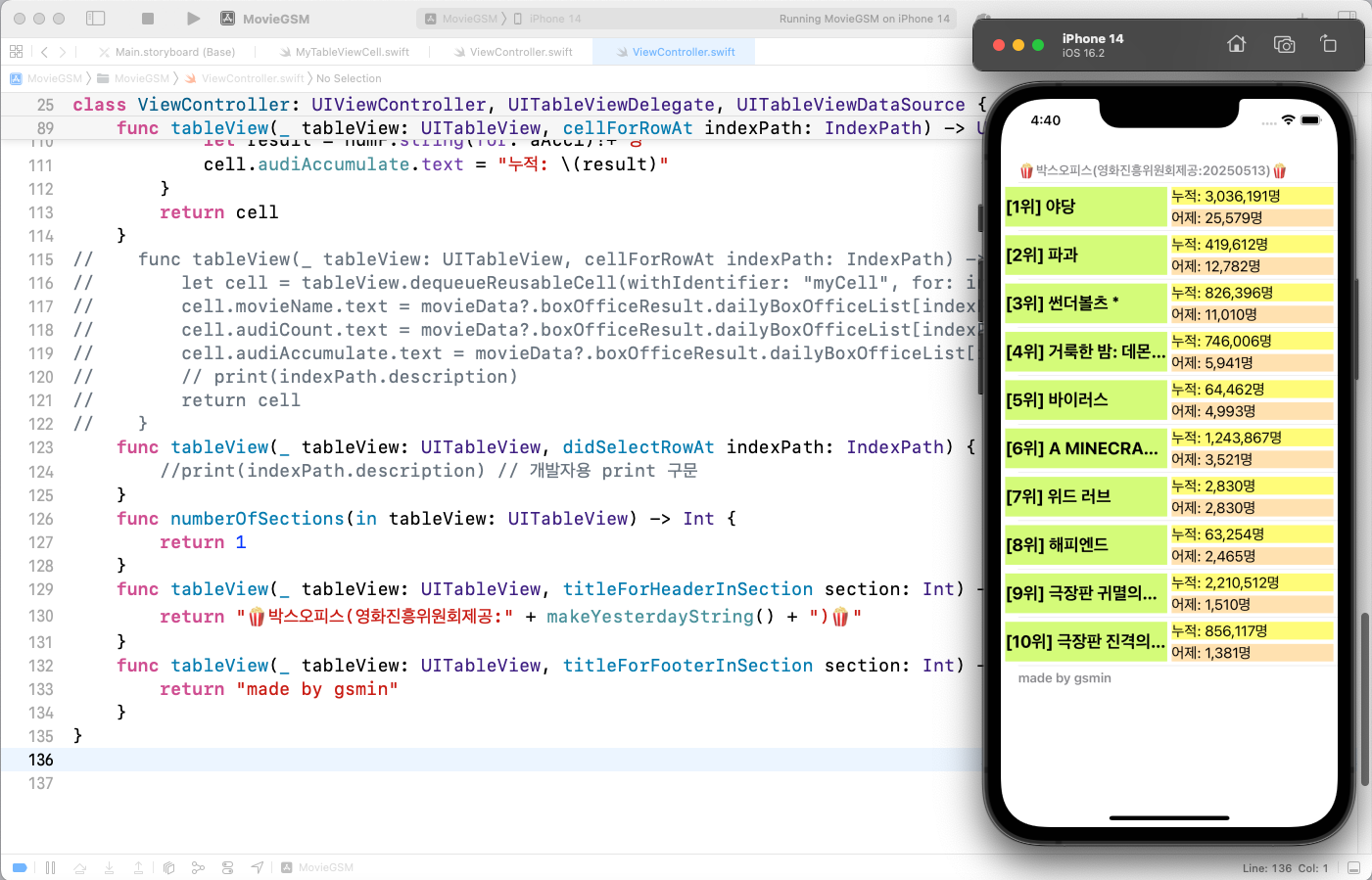Switch to the inactive ViewController.swift tab
The image size is (1372, 880).
(513, 52)
